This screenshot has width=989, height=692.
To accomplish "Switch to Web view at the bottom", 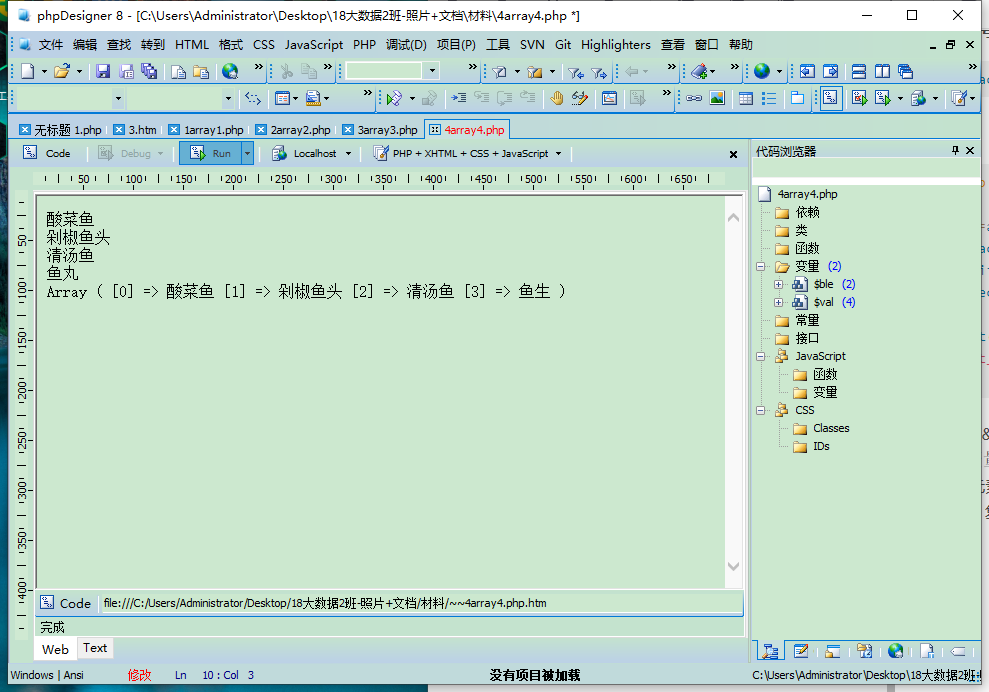I will [54, 648].
